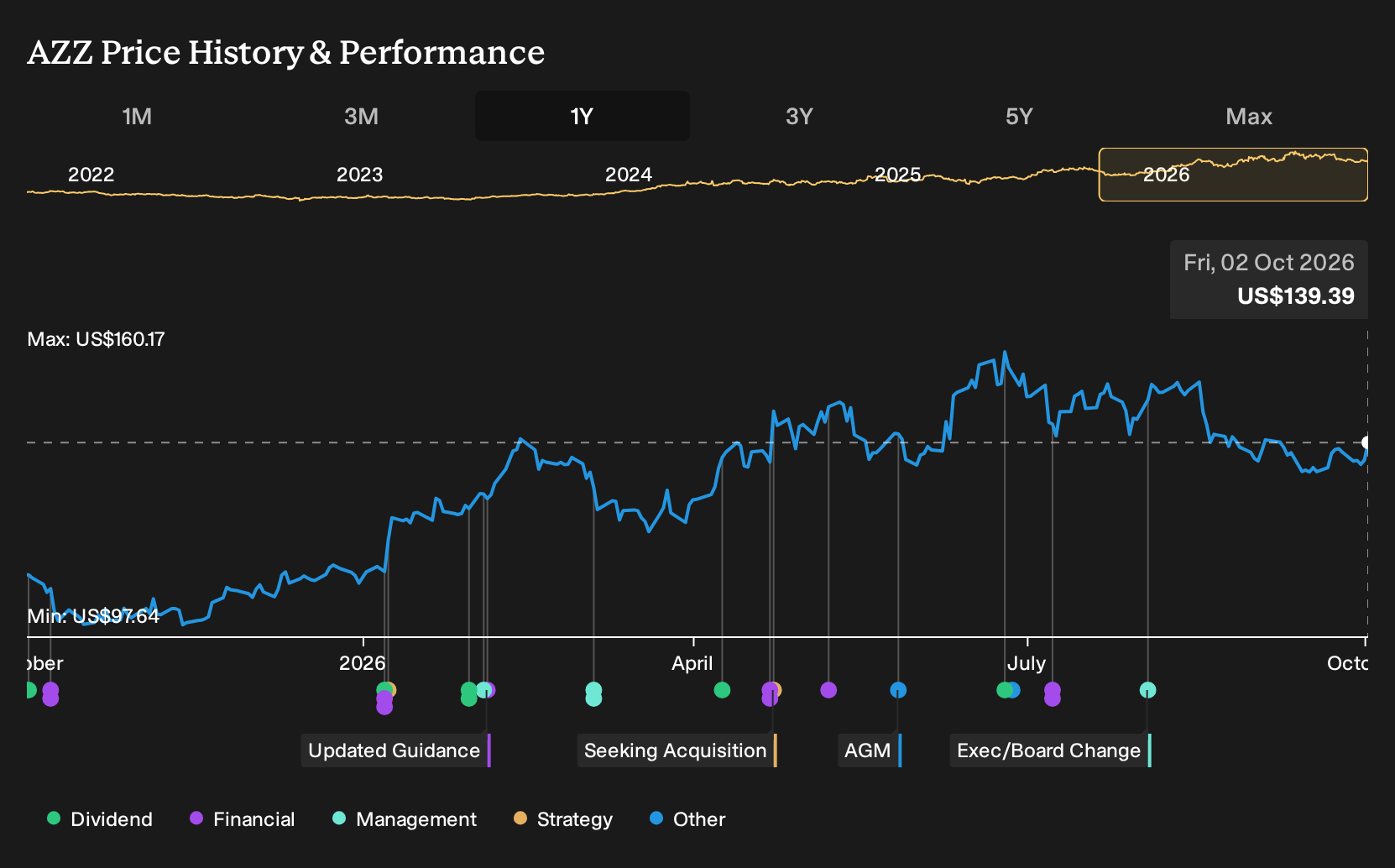The width and height of the screenshot is (1395, 868).
Task: Jump to 2022 in the overview chart
Action: coord(91,175)
